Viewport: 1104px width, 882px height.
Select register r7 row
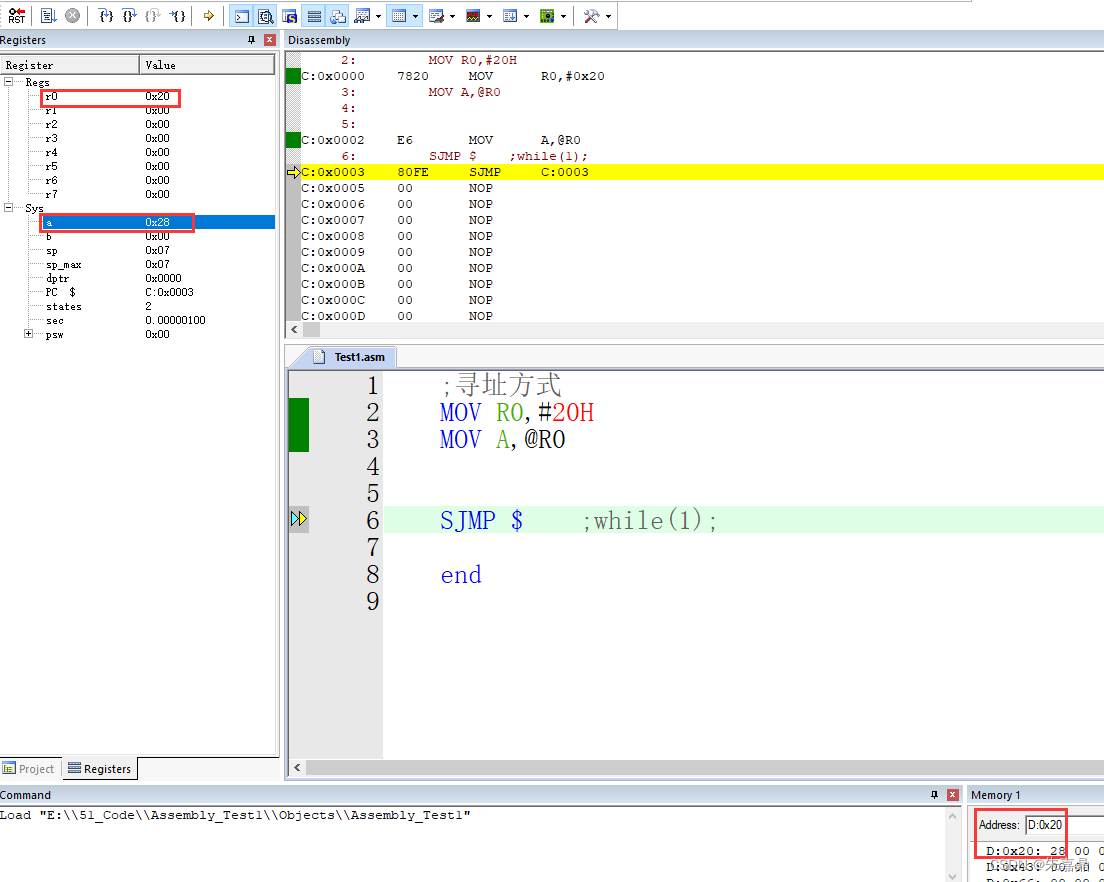point(137,194)
